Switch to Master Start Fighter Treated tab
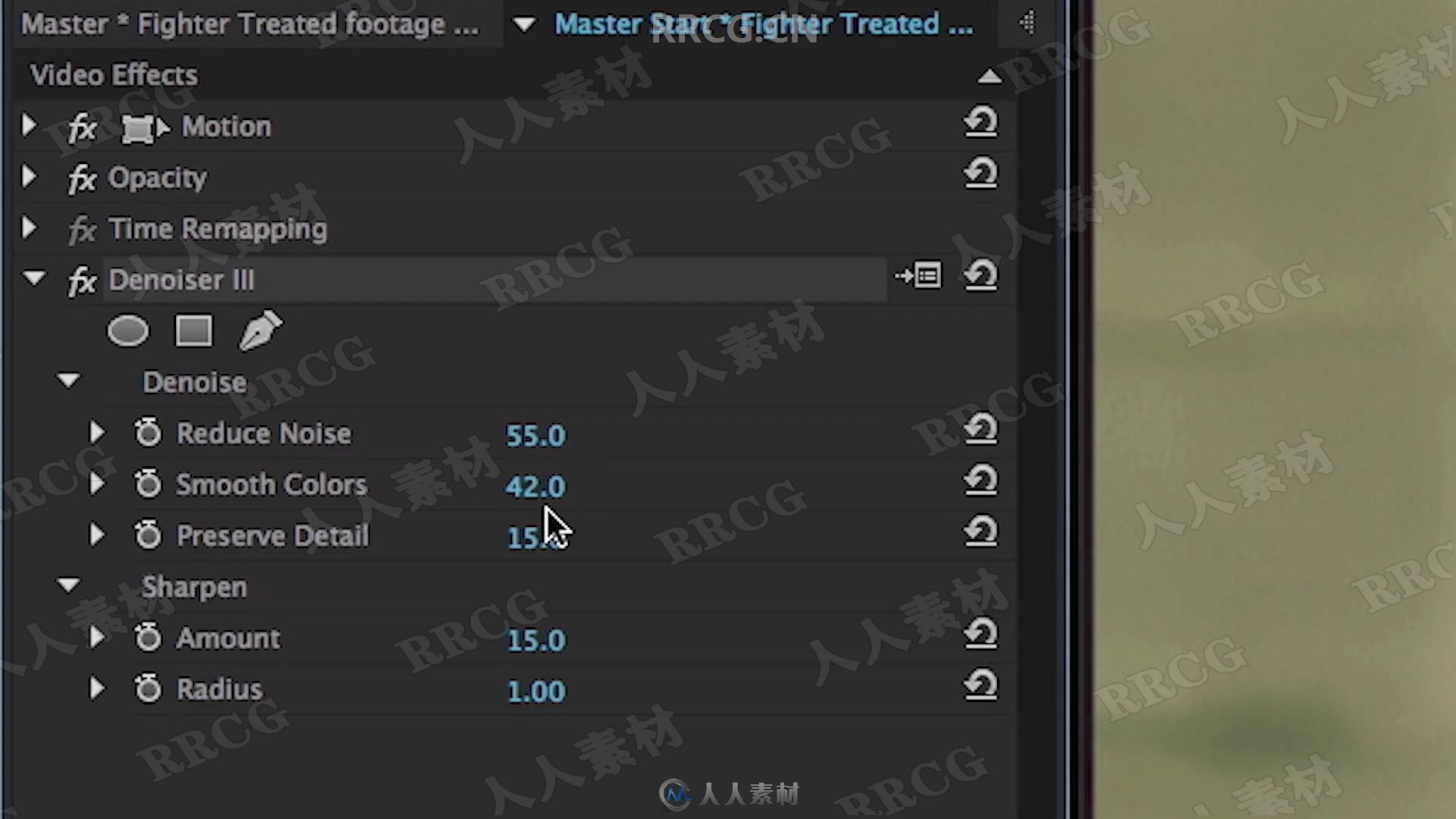 (763, 24)
